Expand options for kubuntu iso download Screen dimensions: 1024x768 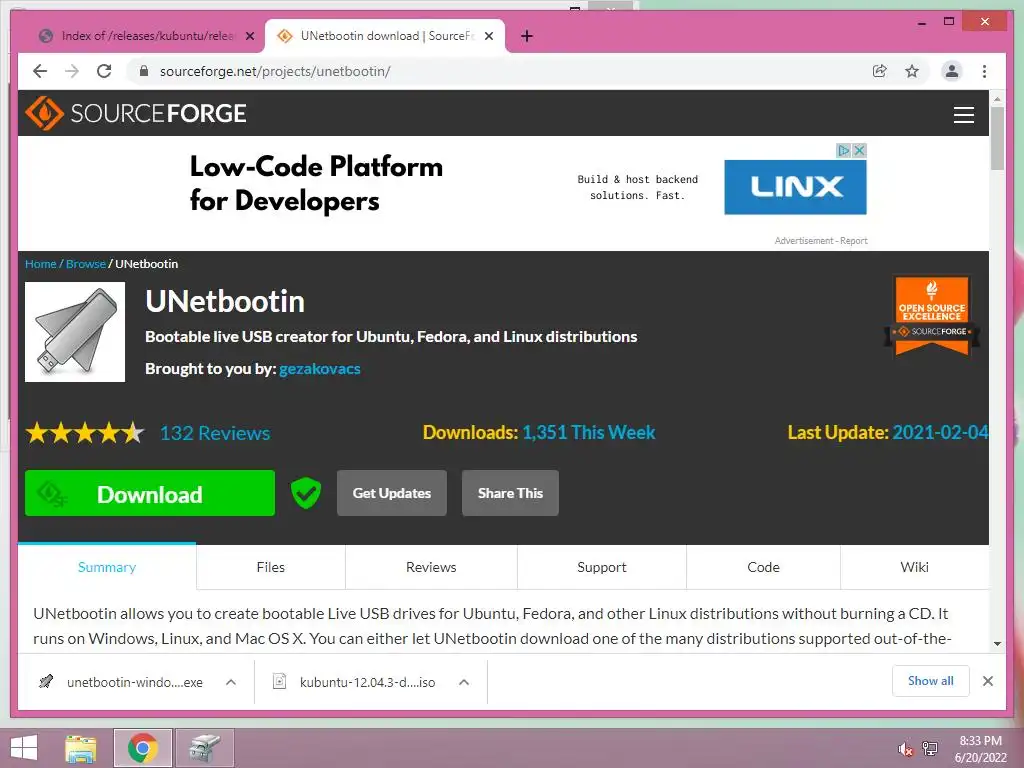coord(464,682)
